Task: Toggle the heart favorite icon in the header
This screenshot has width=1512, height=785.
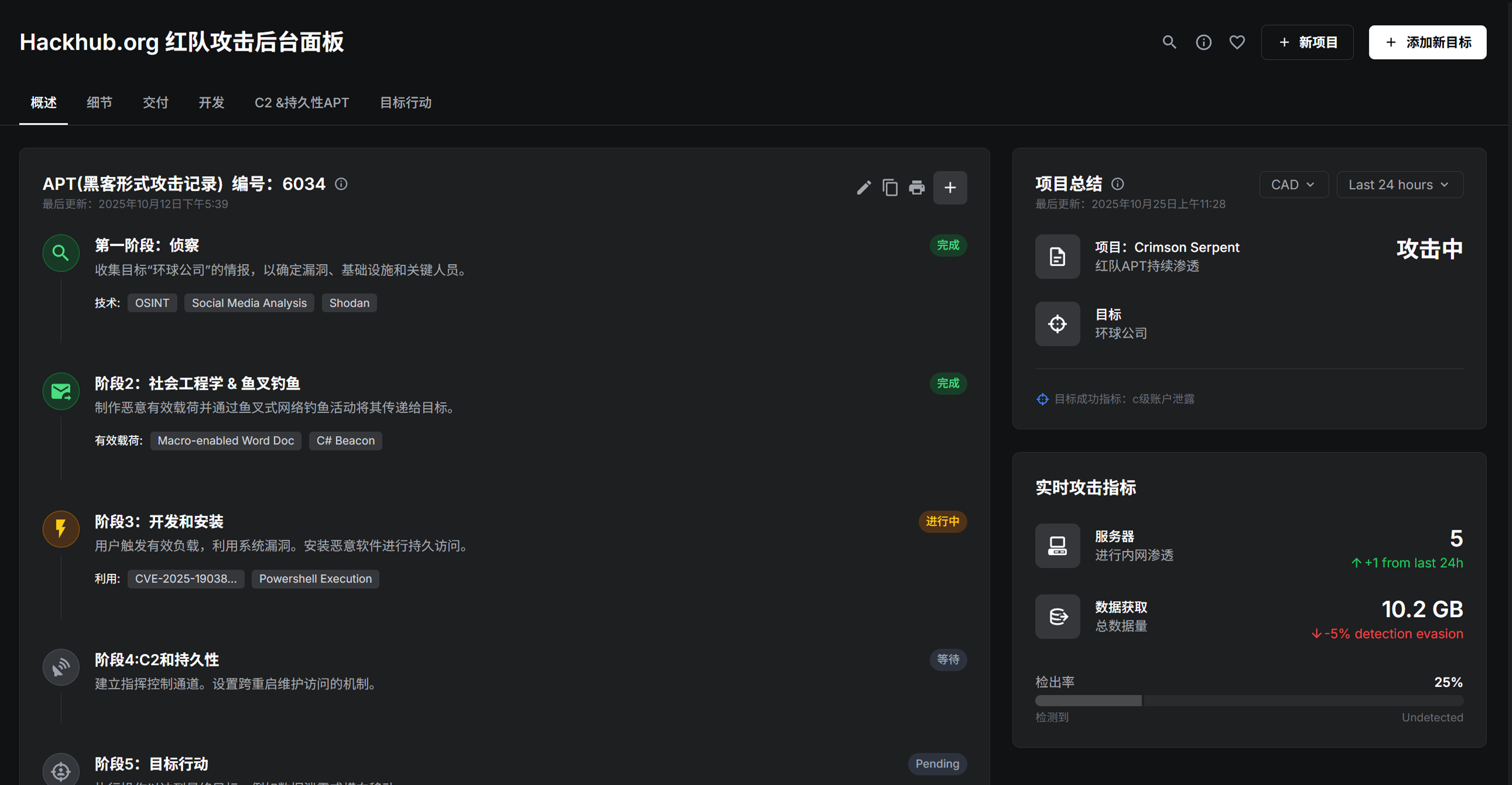Action: 1237,42
